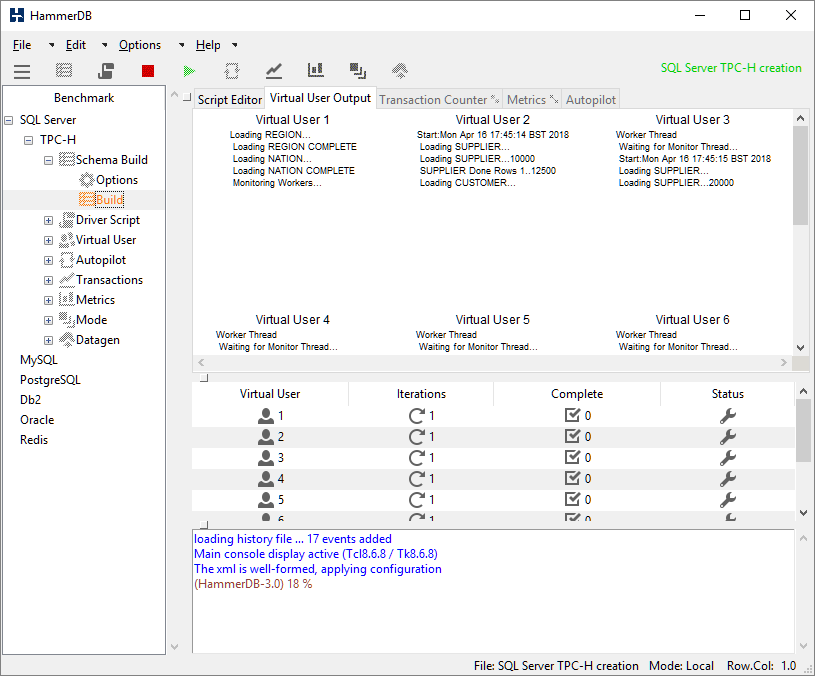Click the Build icon in Schema Build
The height and width of the screenshot is (676, 815).
(86, 200)
